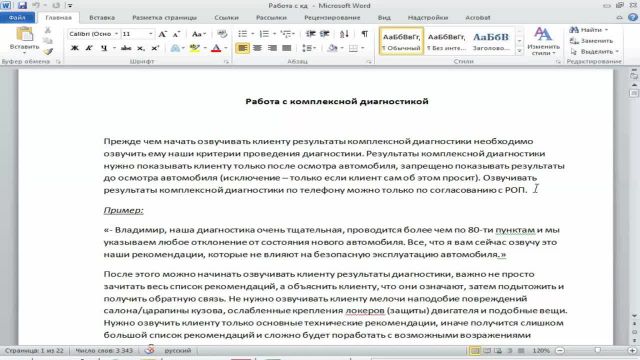Expand the styles gallery More arrow

click(x=519, y=52)
